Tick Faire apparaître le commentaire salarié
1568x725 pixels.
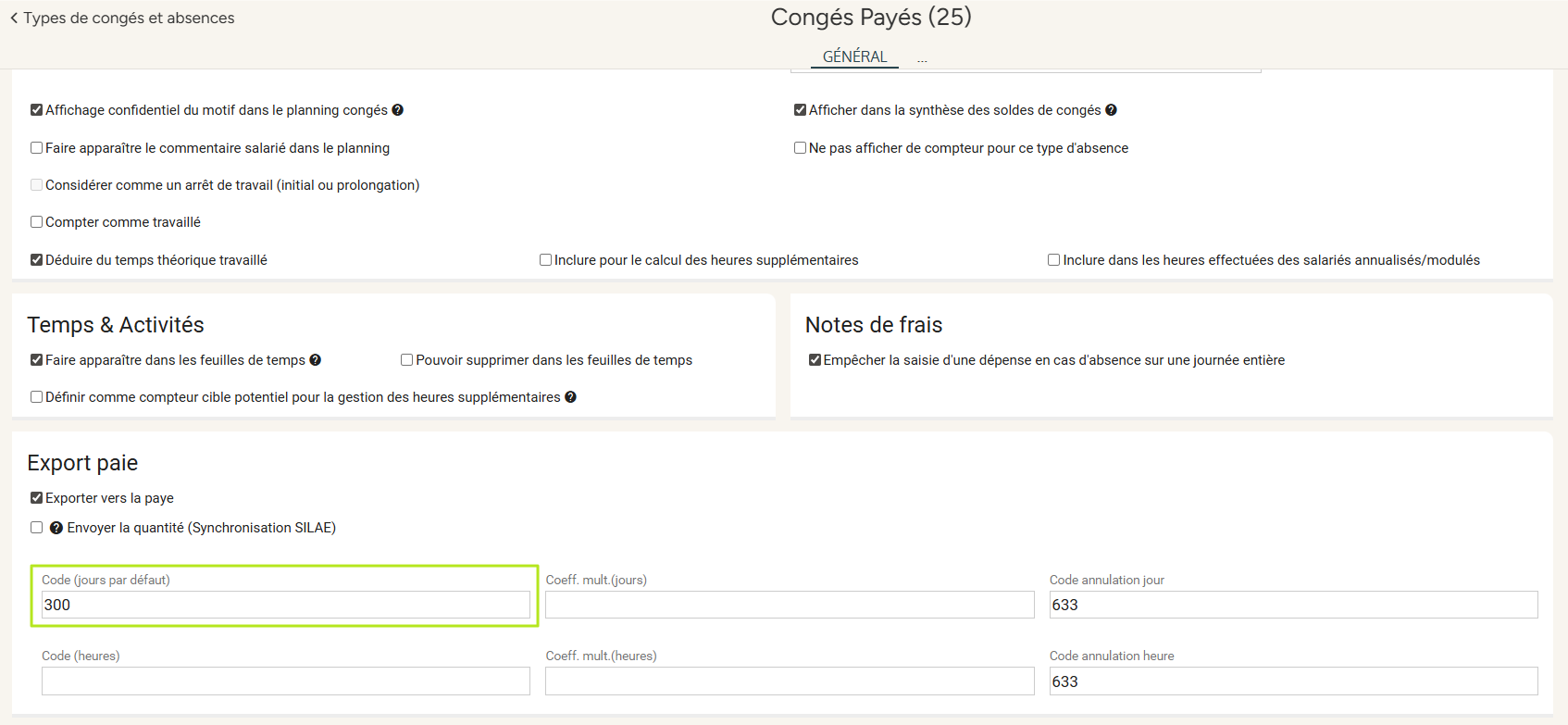pos(37,148)
